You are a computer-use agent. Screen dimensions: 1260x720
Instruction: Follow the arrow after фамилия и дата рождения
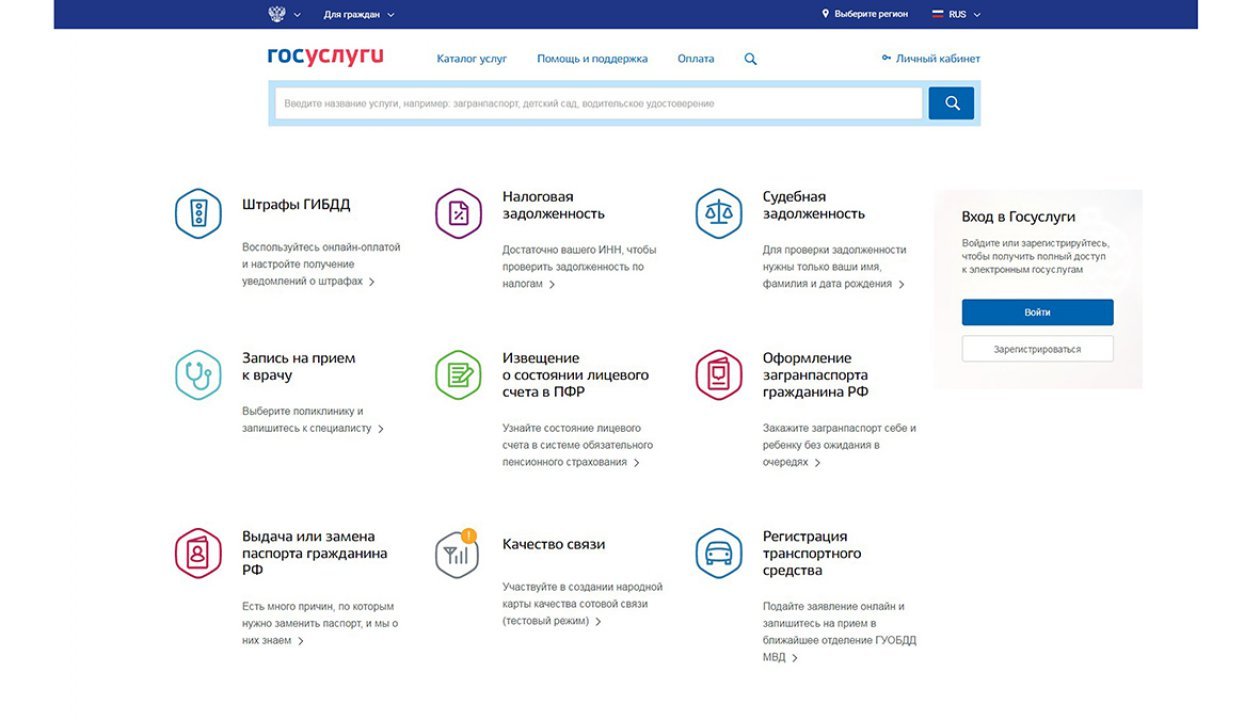pyautogui.click(x=901, y=285)
